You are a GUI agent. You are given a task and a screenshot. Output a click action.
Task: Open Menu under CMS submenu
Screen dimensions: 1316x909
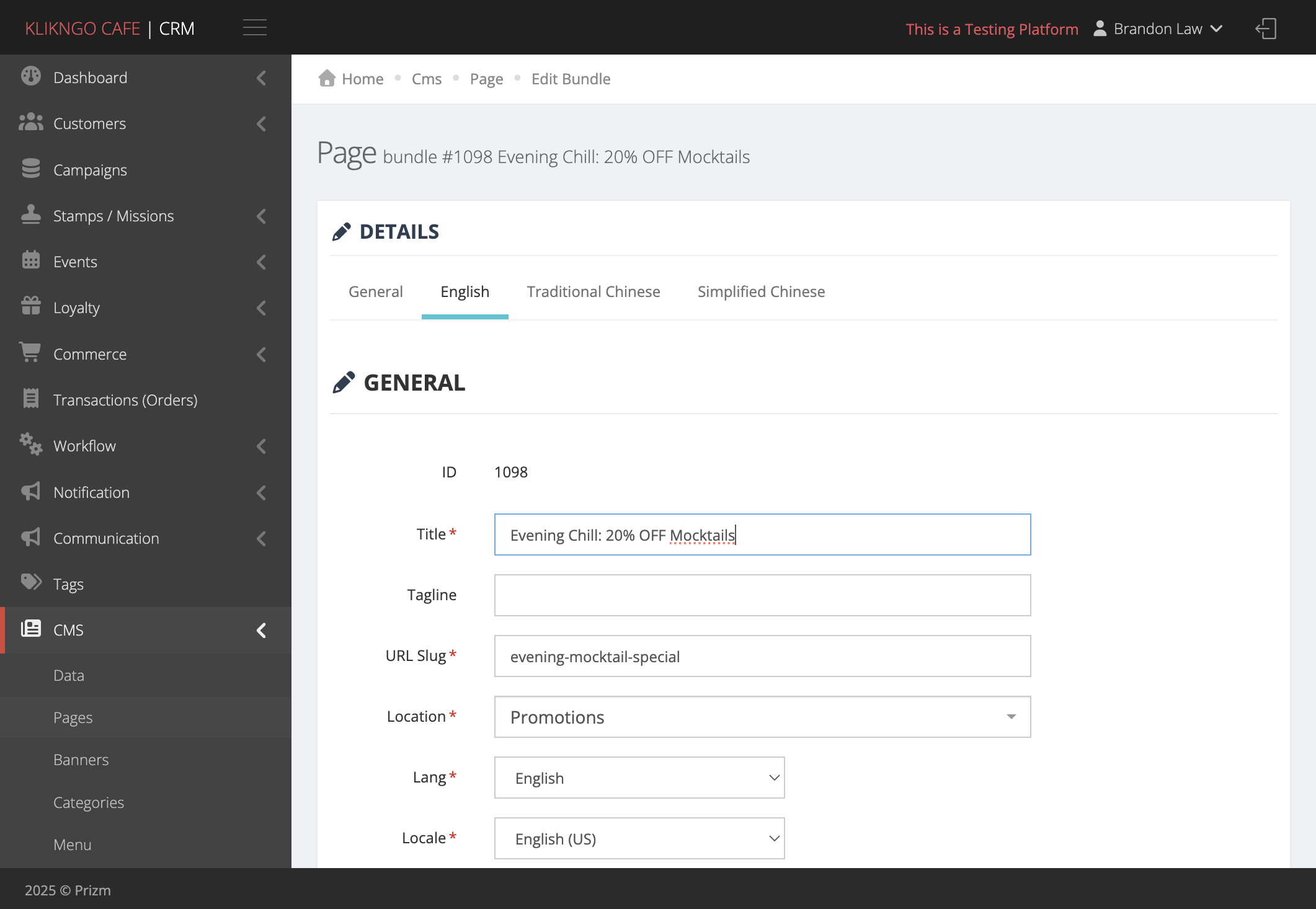pyautogui.click(x=72, y=845)
